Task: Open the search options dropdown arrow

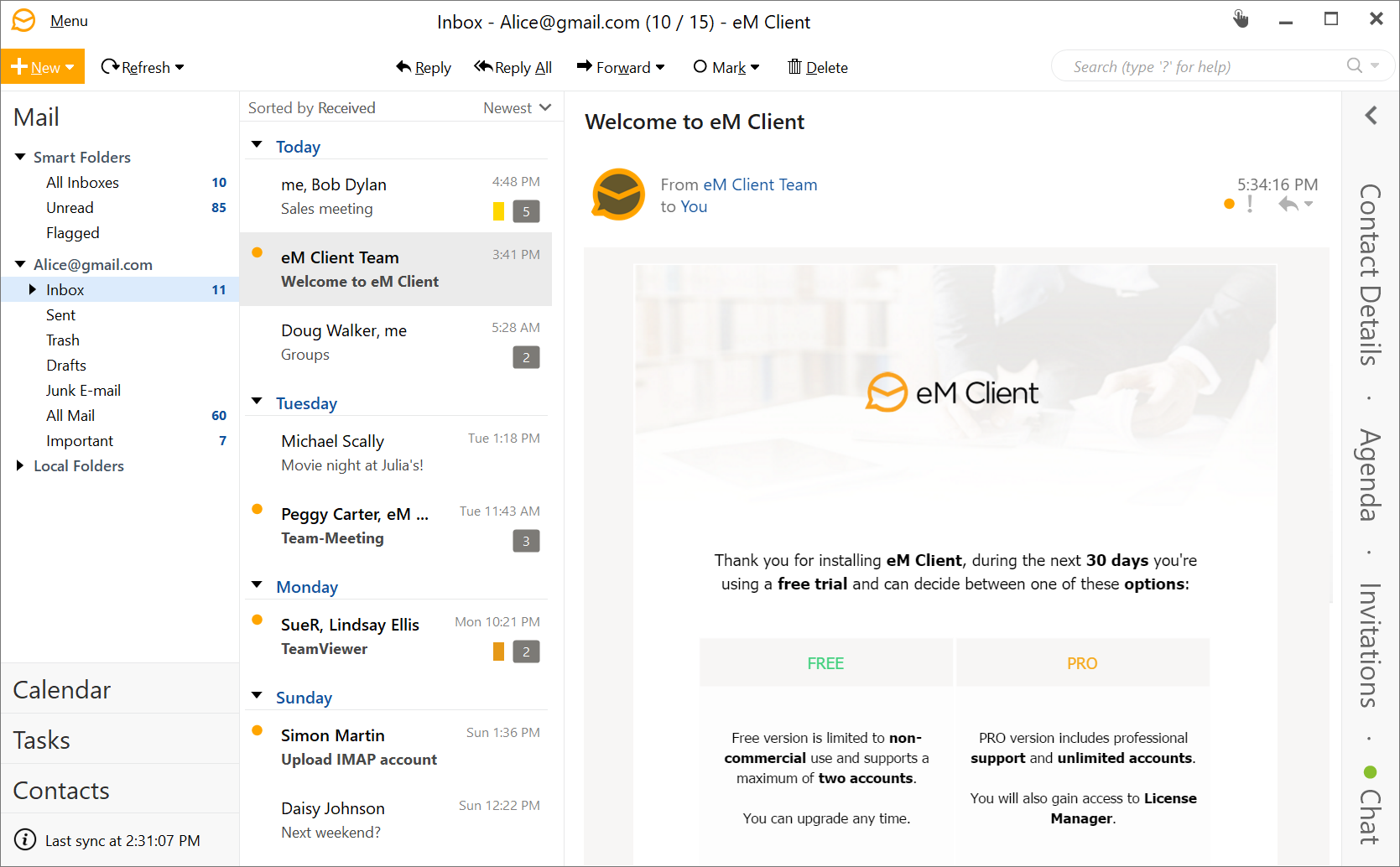Action: (x=1375, y=65)
